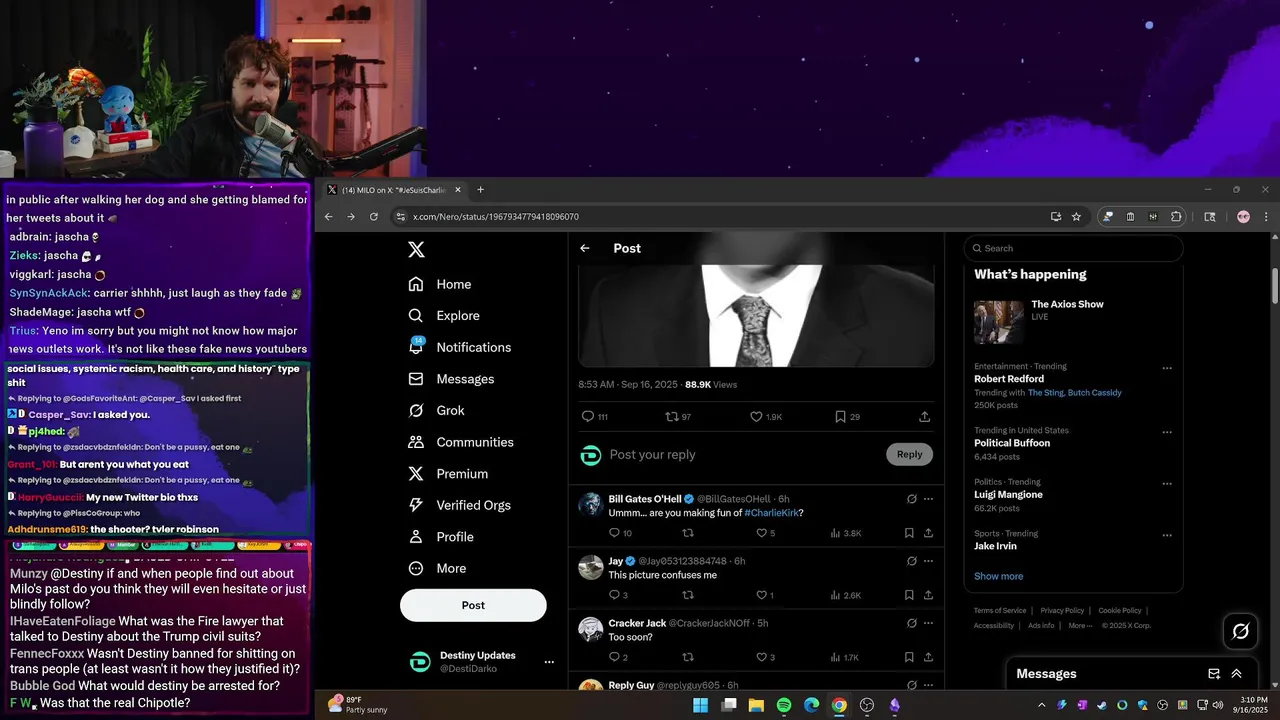Click the X Search box
Image resolution: width=1280 pixels, height=720 pixels.
tap(1073, 248)
